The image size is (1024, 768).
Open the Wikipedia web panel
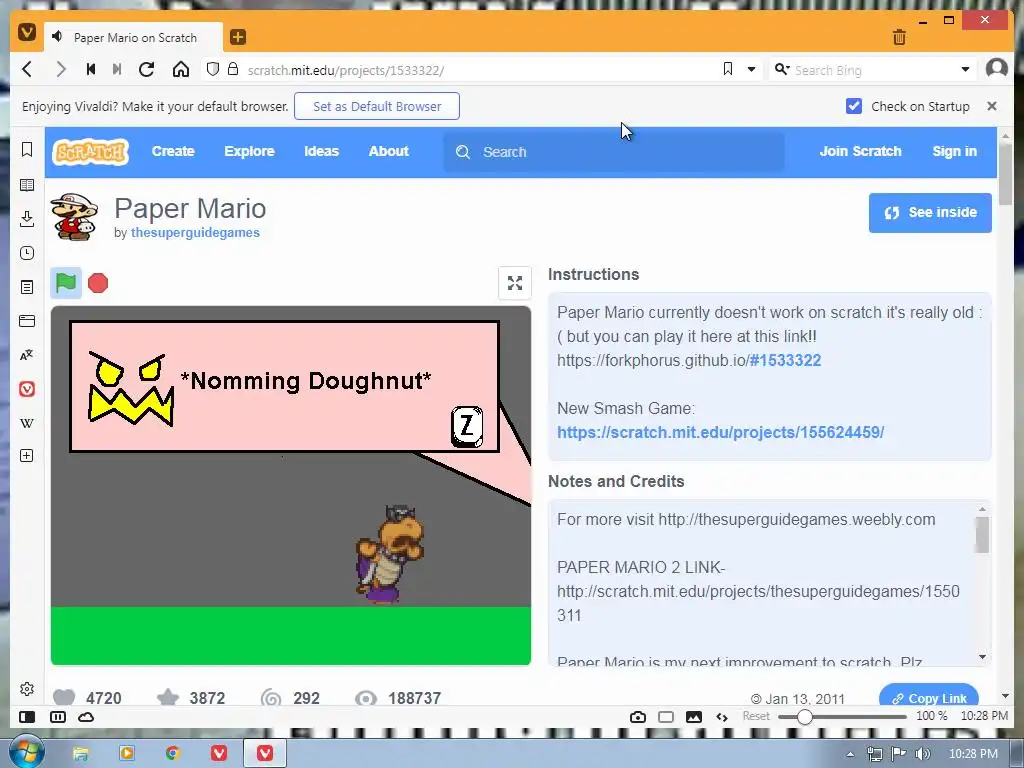coord(27,423)
